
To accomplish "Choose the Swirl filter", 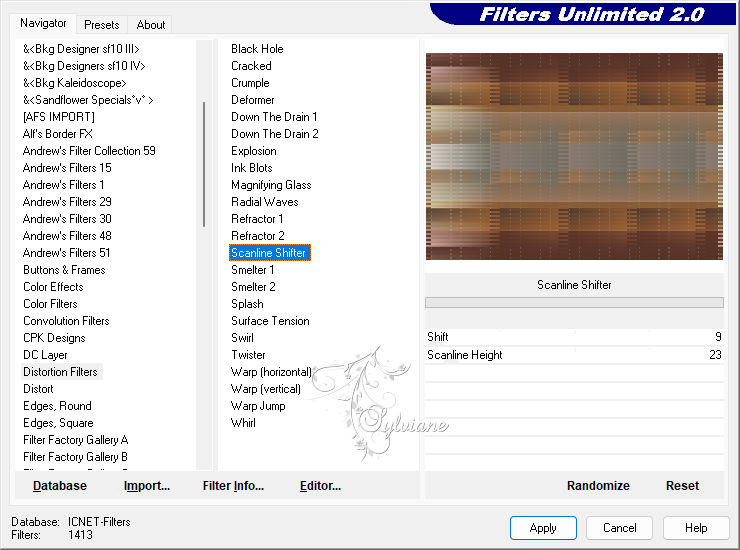I will click(243, 338).
